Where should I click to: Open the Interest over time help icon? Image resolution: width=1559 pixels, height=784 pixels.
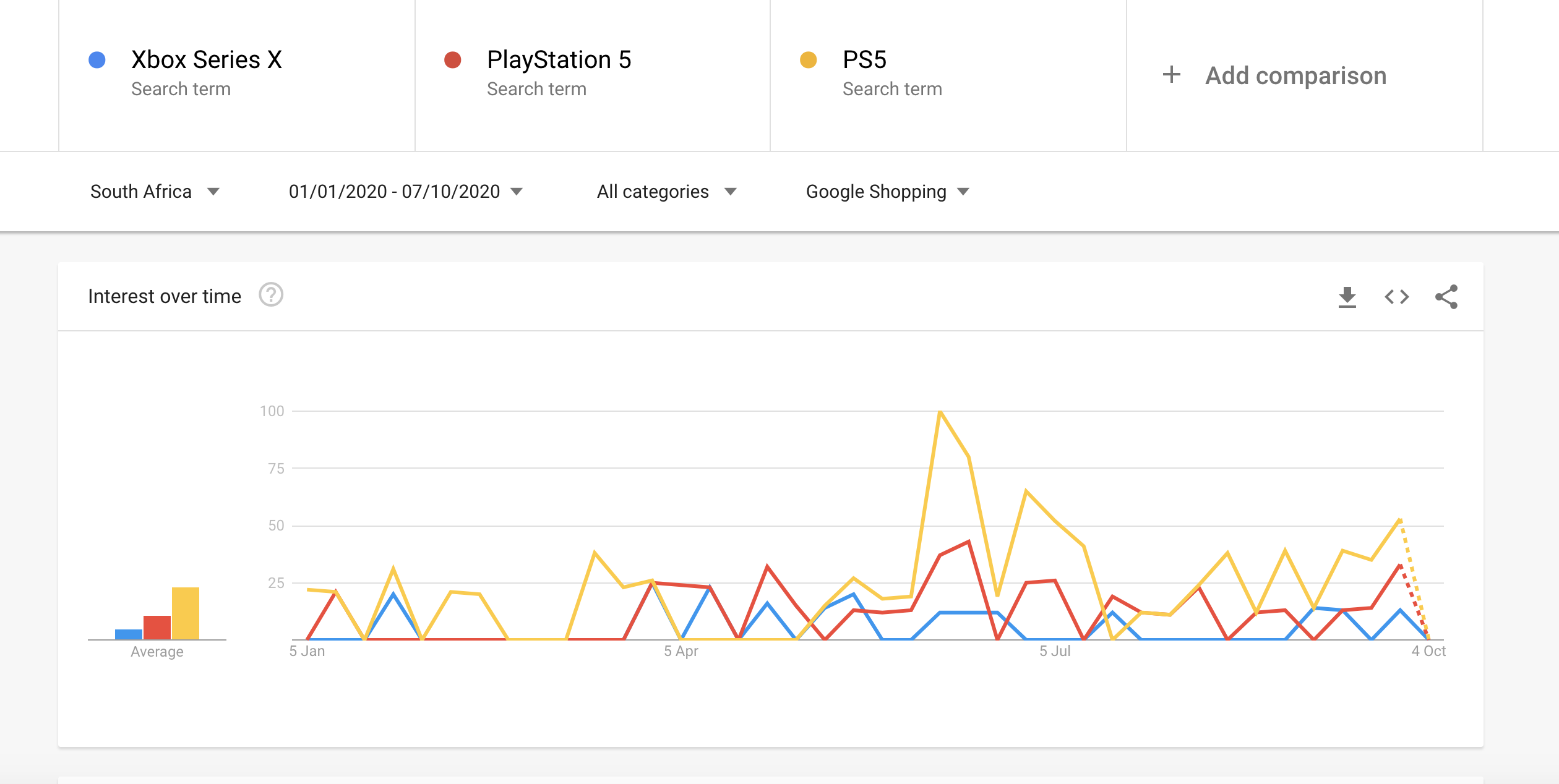271,295
